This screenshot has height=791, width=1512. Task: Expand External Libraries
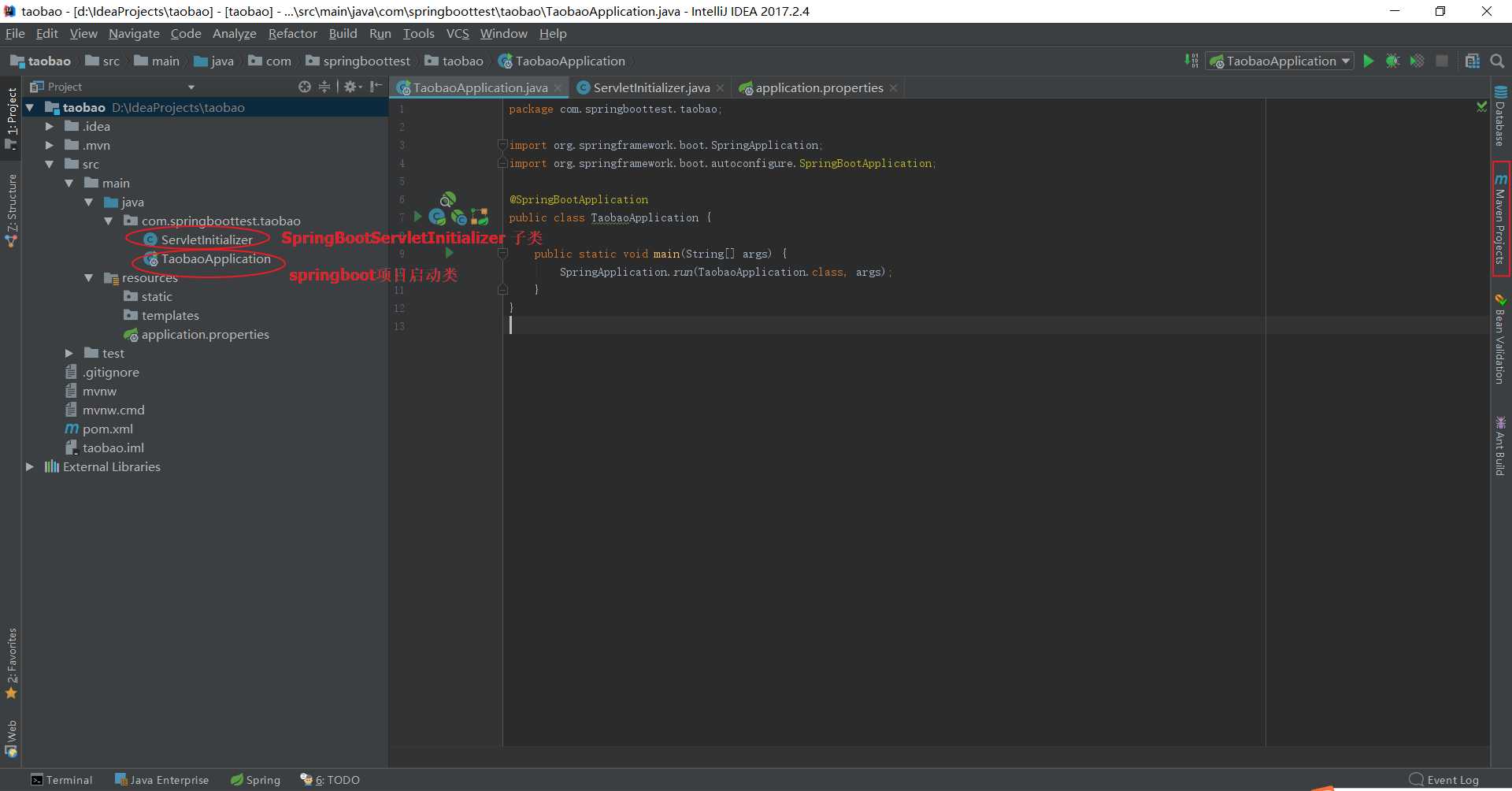tap(30, 466)
